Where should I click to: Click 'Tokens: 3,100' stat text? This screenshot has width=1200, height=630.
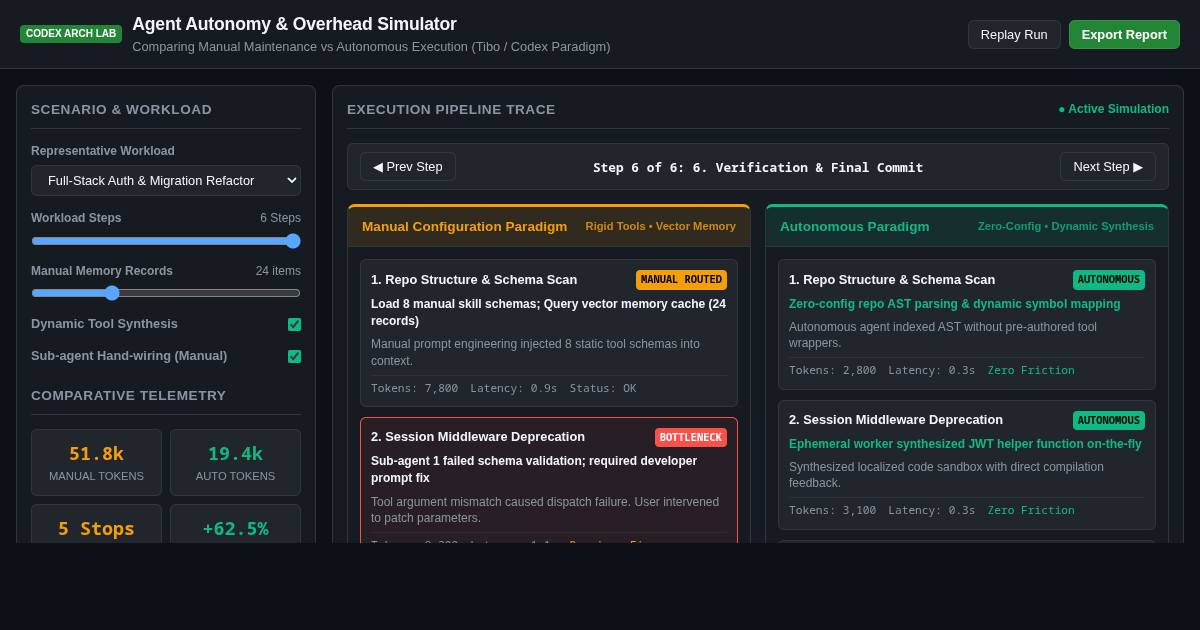832,511
